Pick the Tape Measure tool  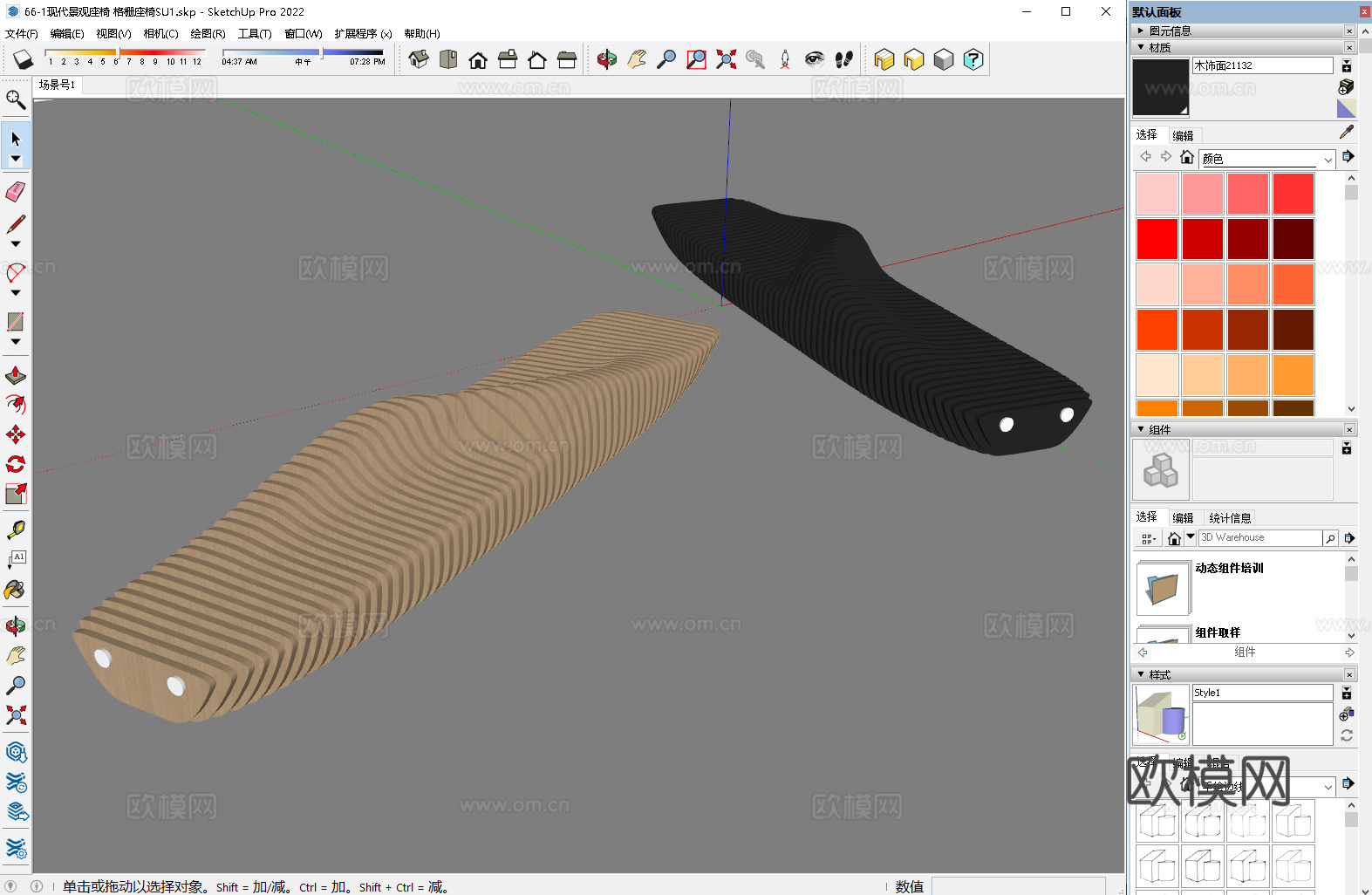[16, 529]
